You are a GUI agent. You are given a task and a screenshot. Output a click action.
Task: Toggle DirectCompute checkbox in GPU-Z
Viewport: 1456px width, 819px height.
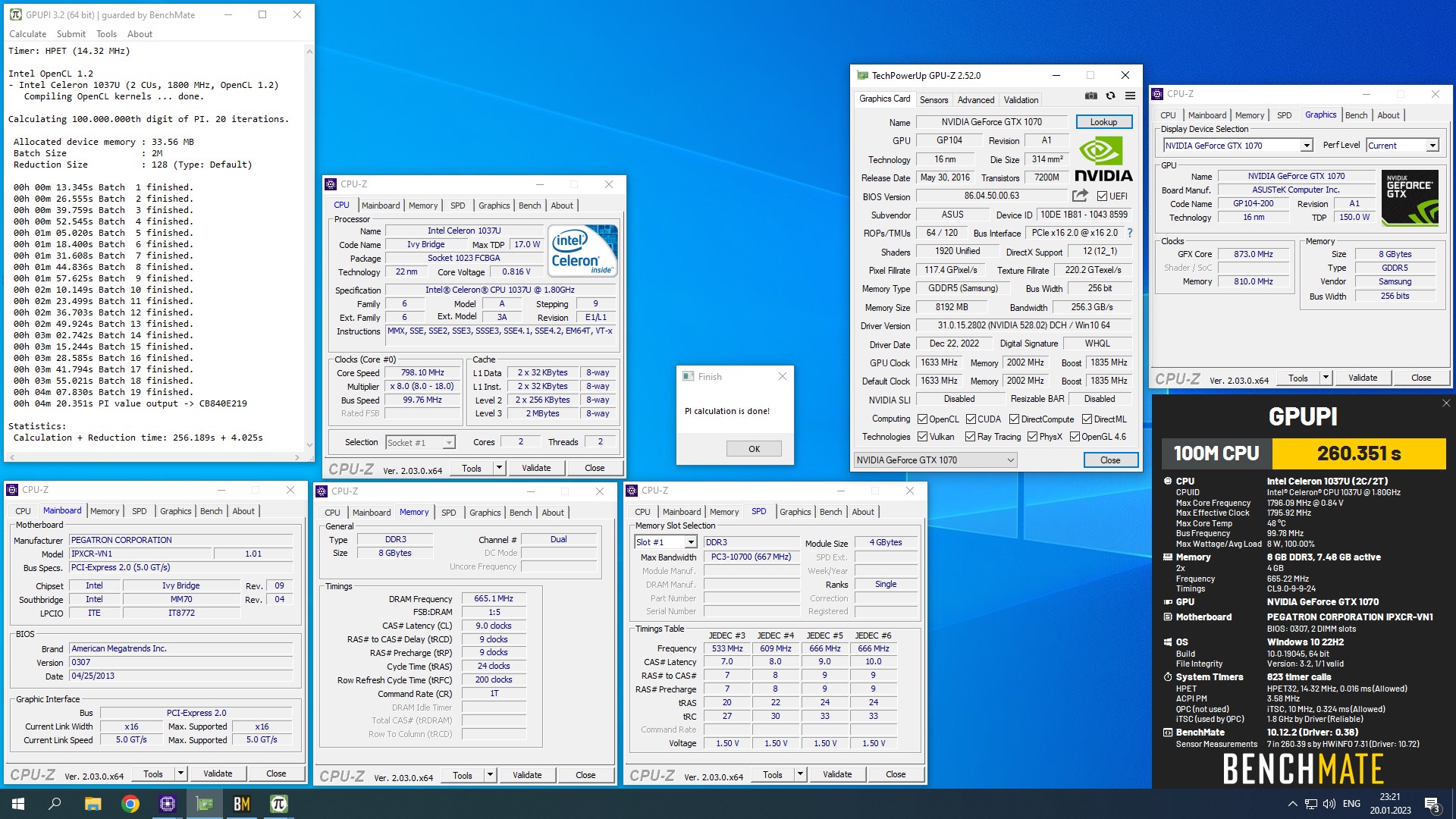tap(1014, 419)
